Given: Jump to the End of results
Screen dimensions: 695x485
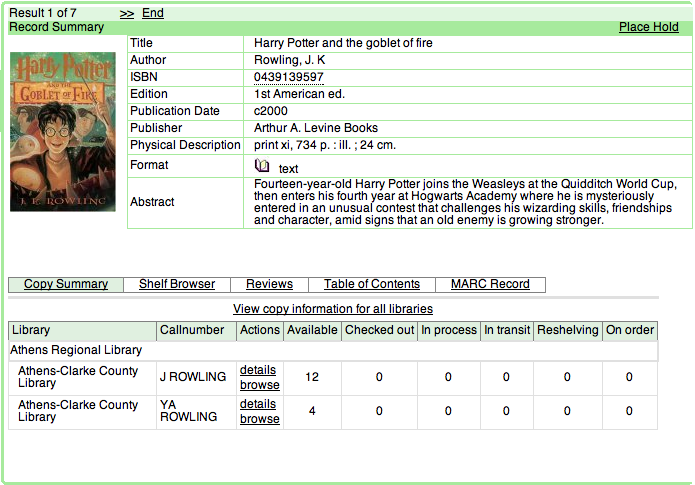Looking at the screenshot, I should pyautogui.click(x=153, y=13).
